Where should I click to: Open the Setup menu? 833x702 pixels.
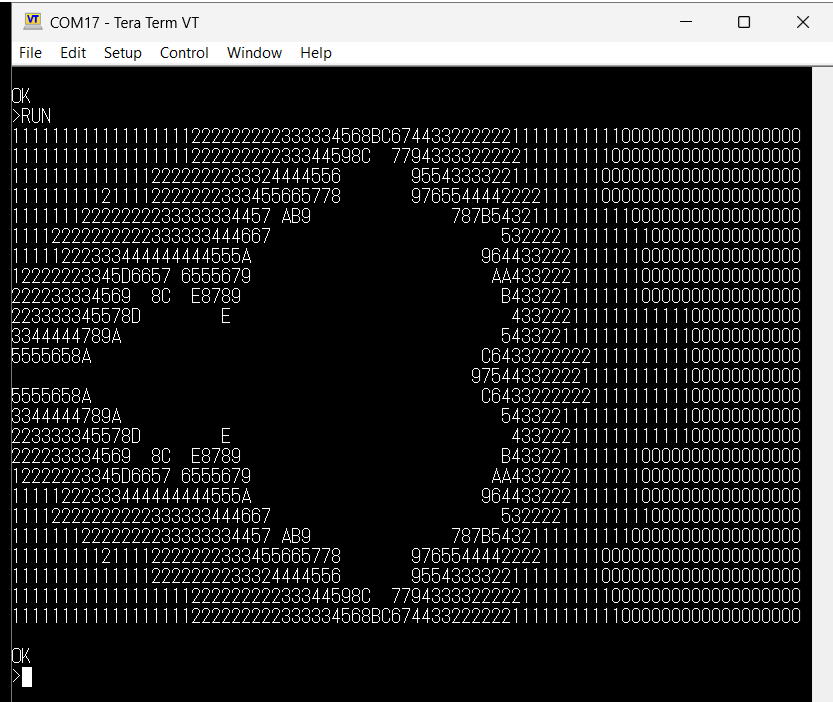(123, 53)
